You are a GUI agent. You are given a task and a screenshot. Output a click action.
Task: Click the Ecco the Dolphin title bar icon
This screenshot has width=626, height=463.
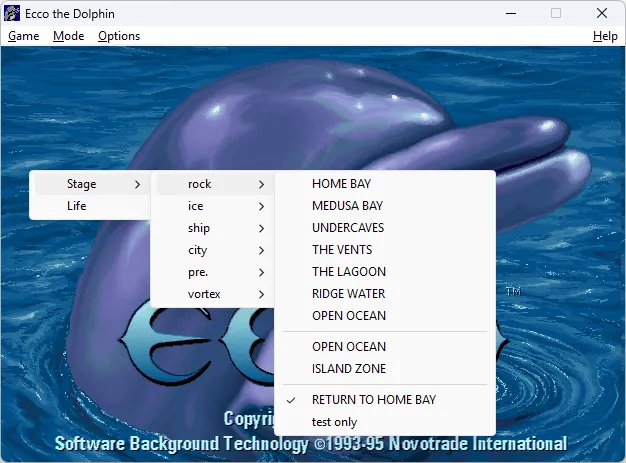pyautogui.click(x=12, y=14)
